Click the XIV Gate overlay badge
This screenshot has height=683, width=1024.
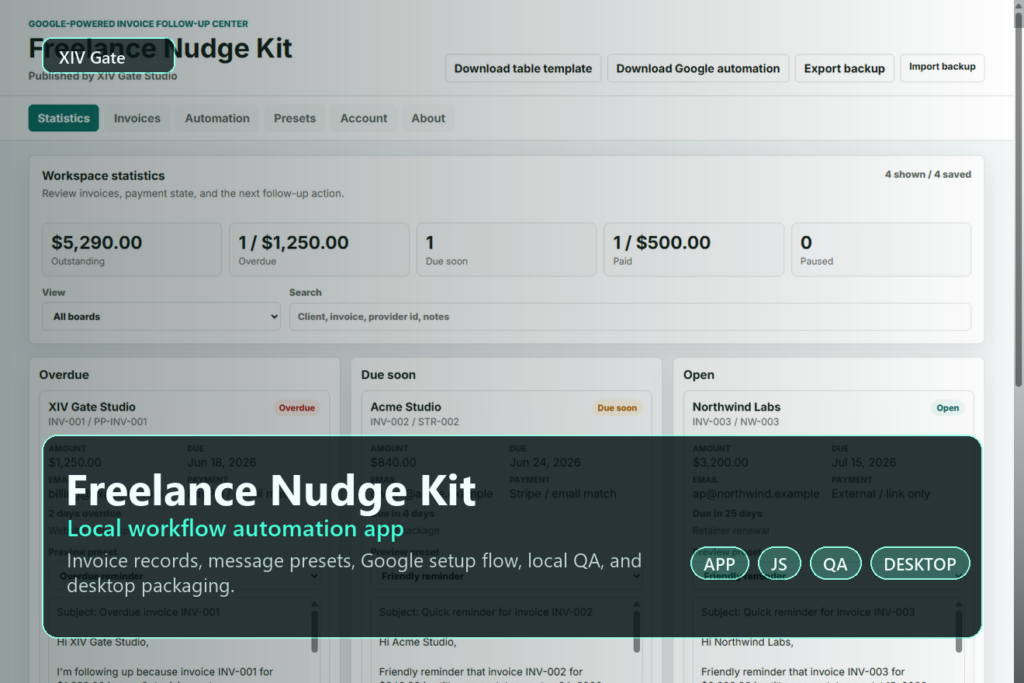[108, 57]
